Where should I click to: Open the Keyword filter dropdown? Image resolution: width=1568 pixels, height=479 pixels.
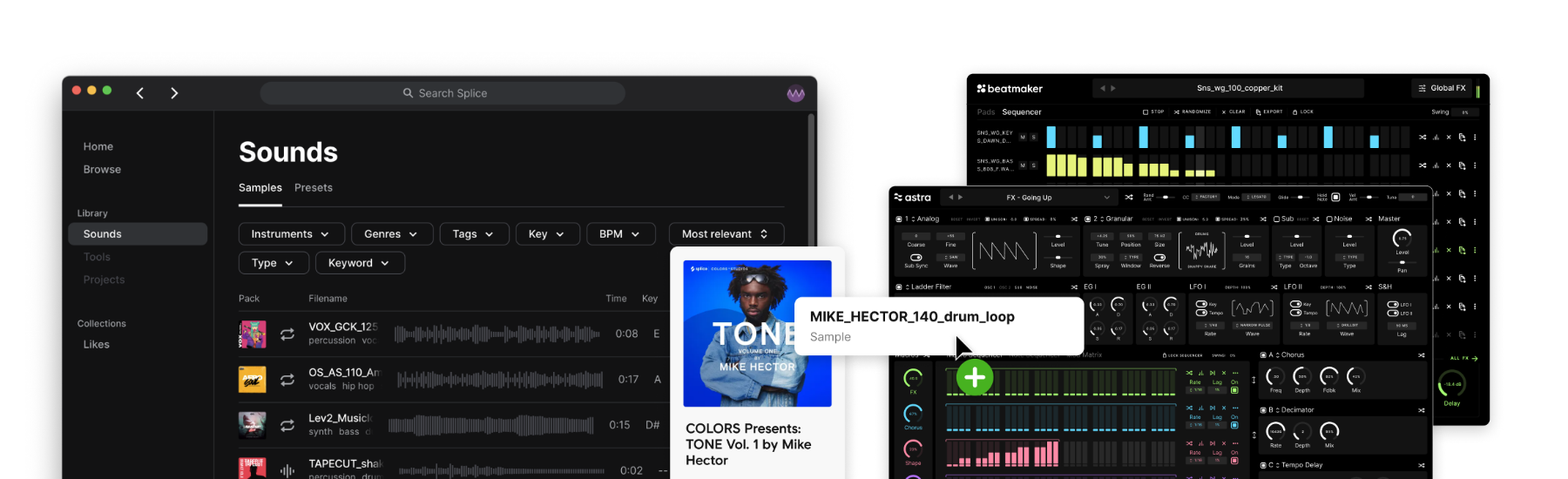pos(360,263)
